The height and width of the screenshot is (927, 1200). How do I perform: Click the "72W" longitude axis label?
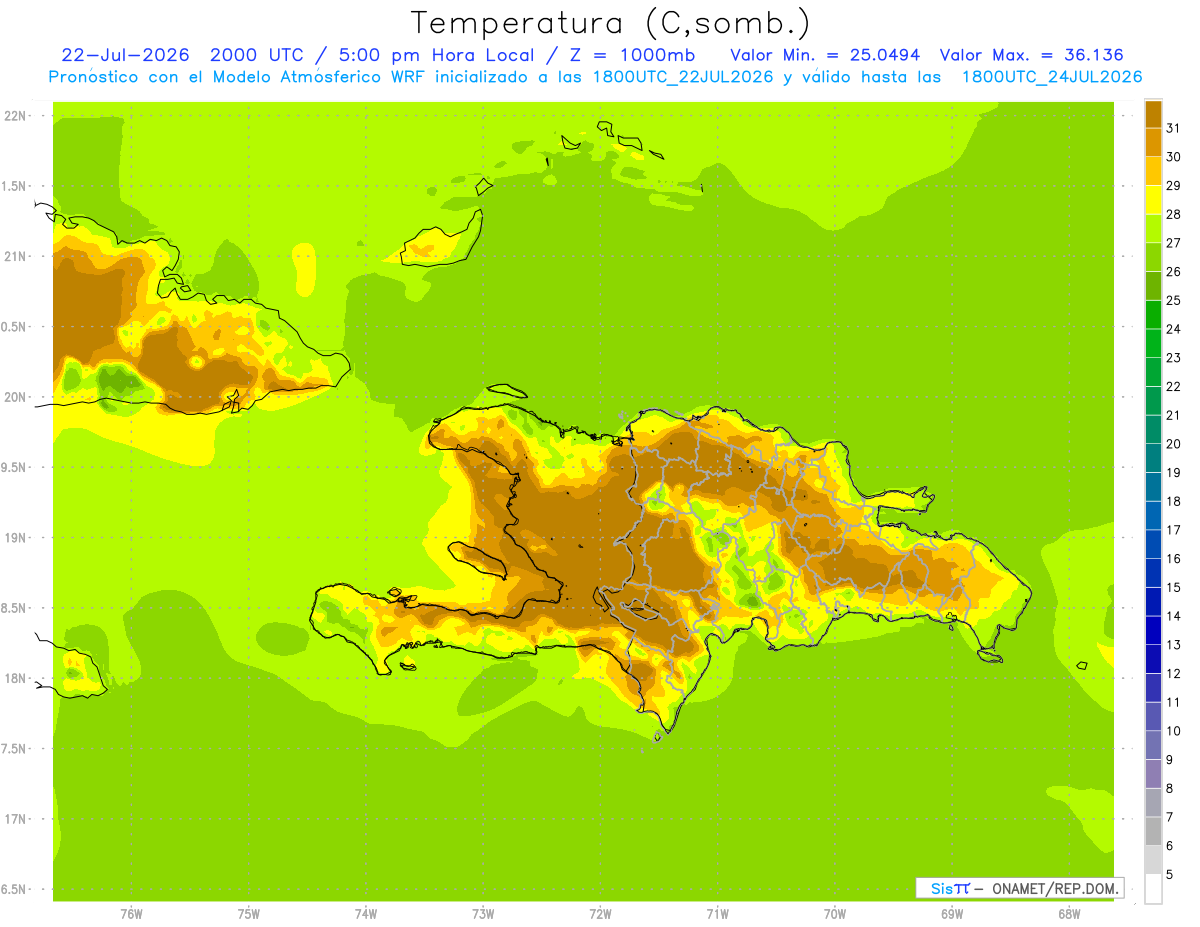600,914
